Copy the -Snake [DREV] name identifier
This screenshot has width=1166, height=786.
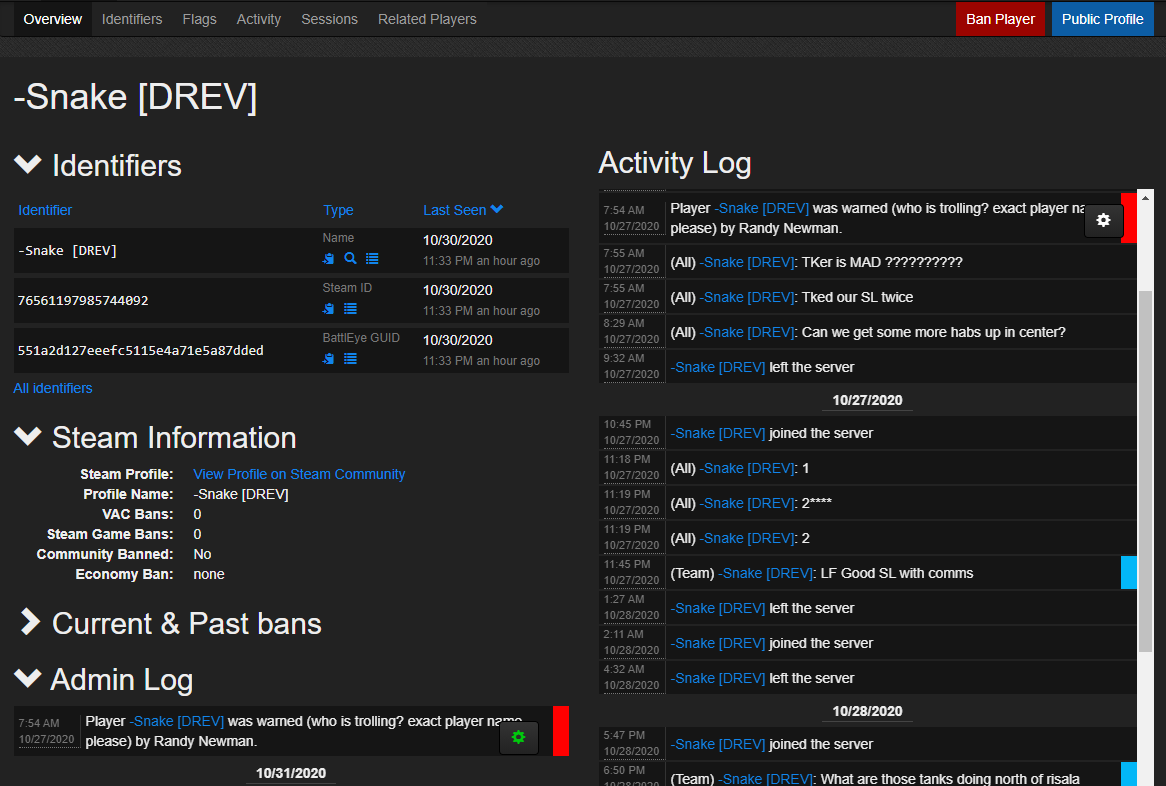point(328,259)
